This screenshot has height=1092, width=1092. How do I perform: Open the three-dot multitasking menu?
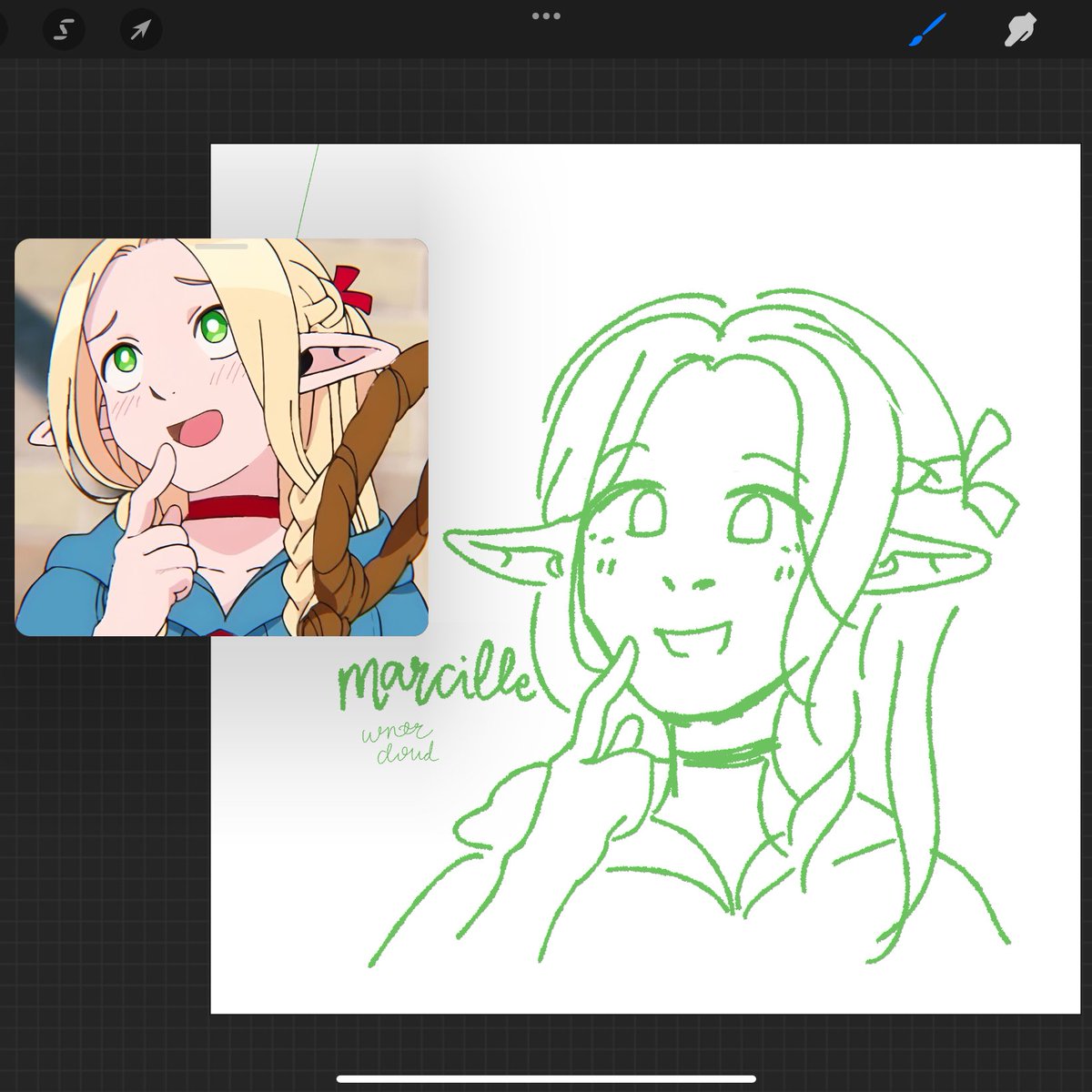point(546,15)
